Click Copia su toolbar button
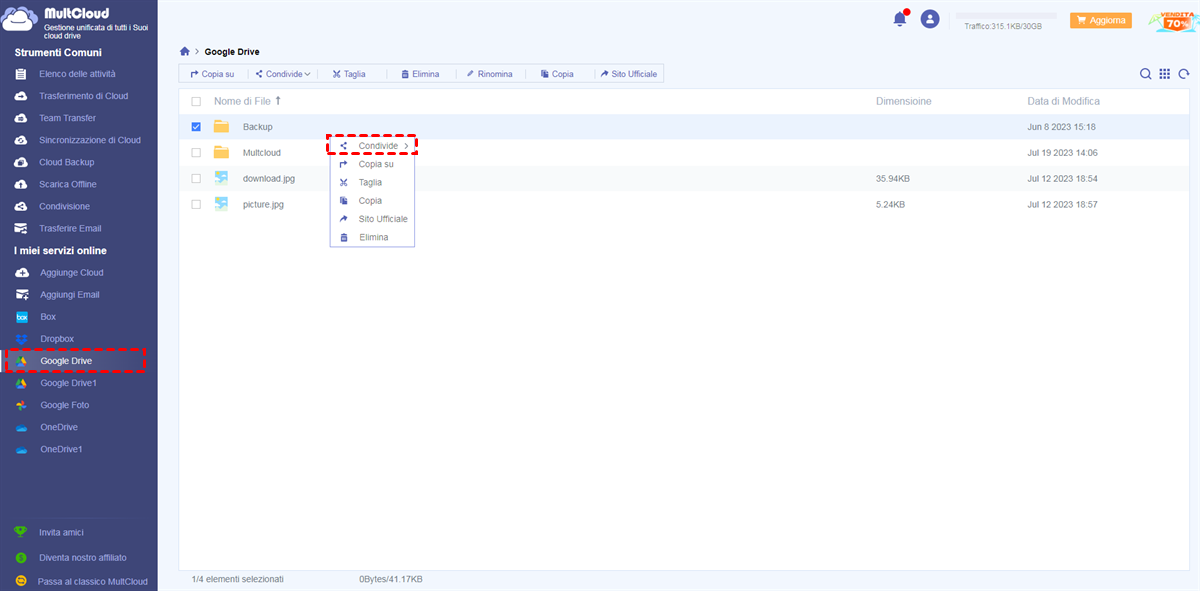Image resolution: width=1200 pixels, height=591 pixels. 212,74
